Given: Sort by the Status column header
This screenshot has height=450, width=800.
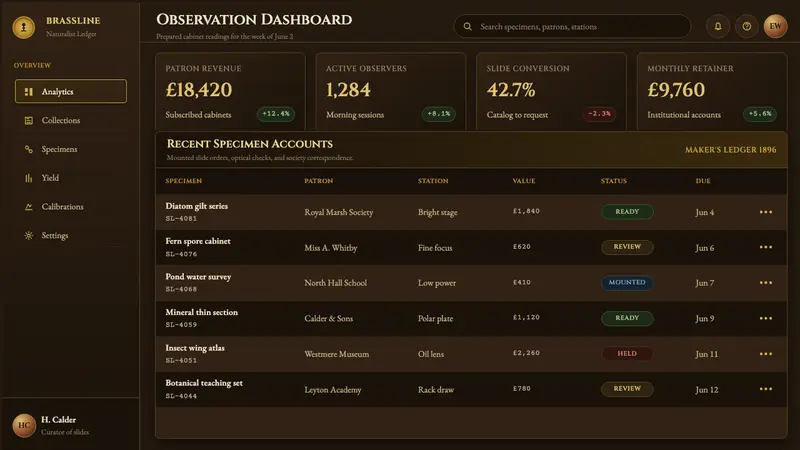Looking at the screenshot, I should pyautogui.click(x=614, y=181).
